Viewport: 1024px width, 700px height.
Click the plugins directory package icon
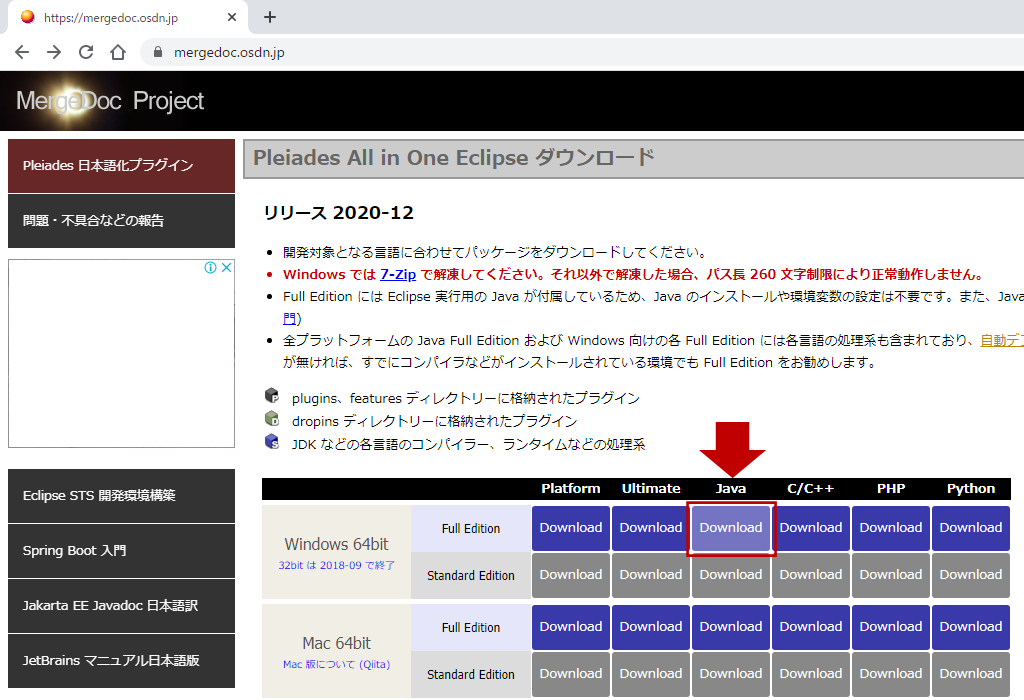tap(272, 396)
